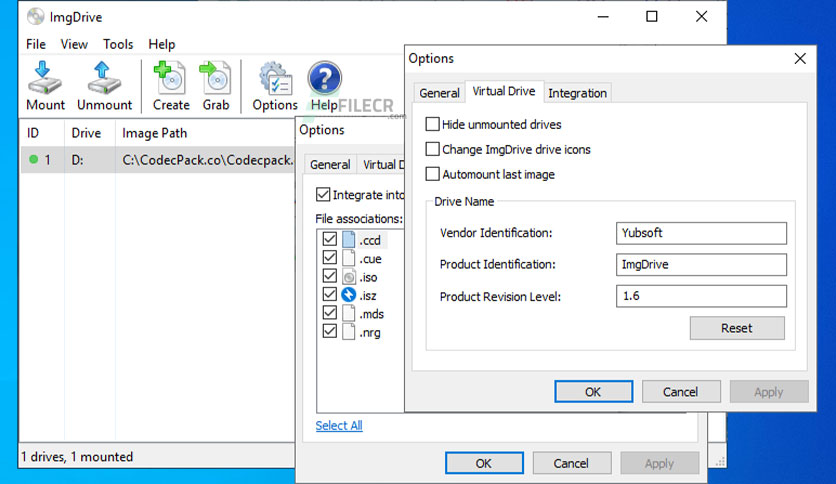Click the C:\CodecPack.co image path cell
The image size is (836, 484).
tap(205, 160)
